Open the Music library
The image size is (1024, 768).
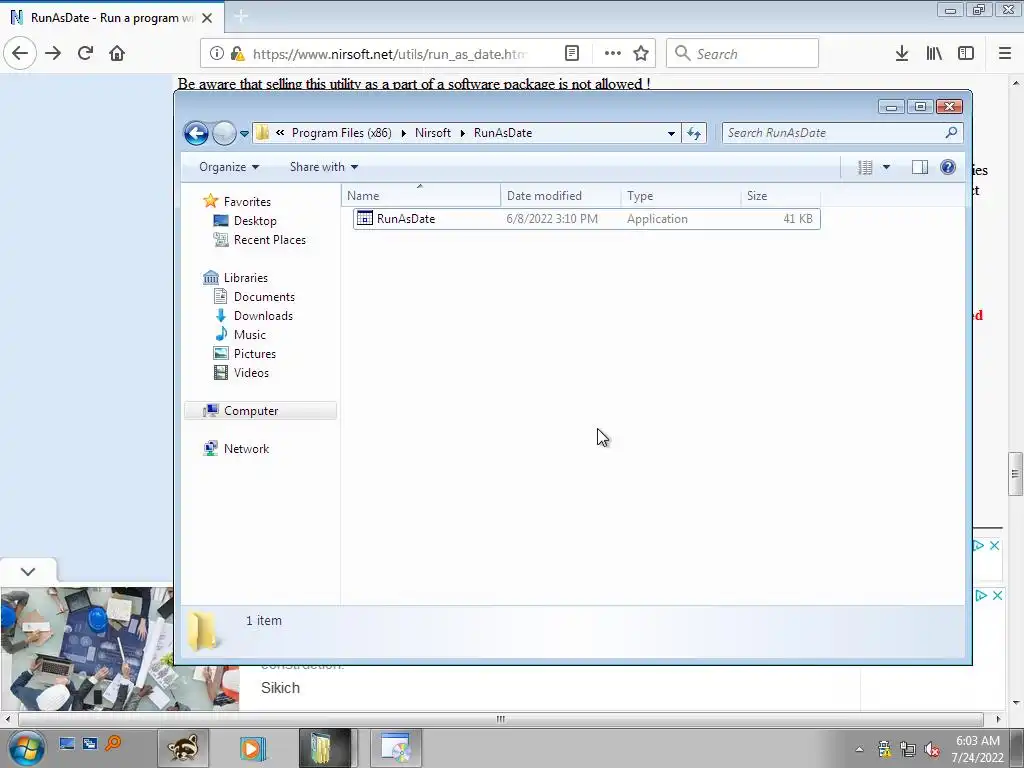(249, 334)
